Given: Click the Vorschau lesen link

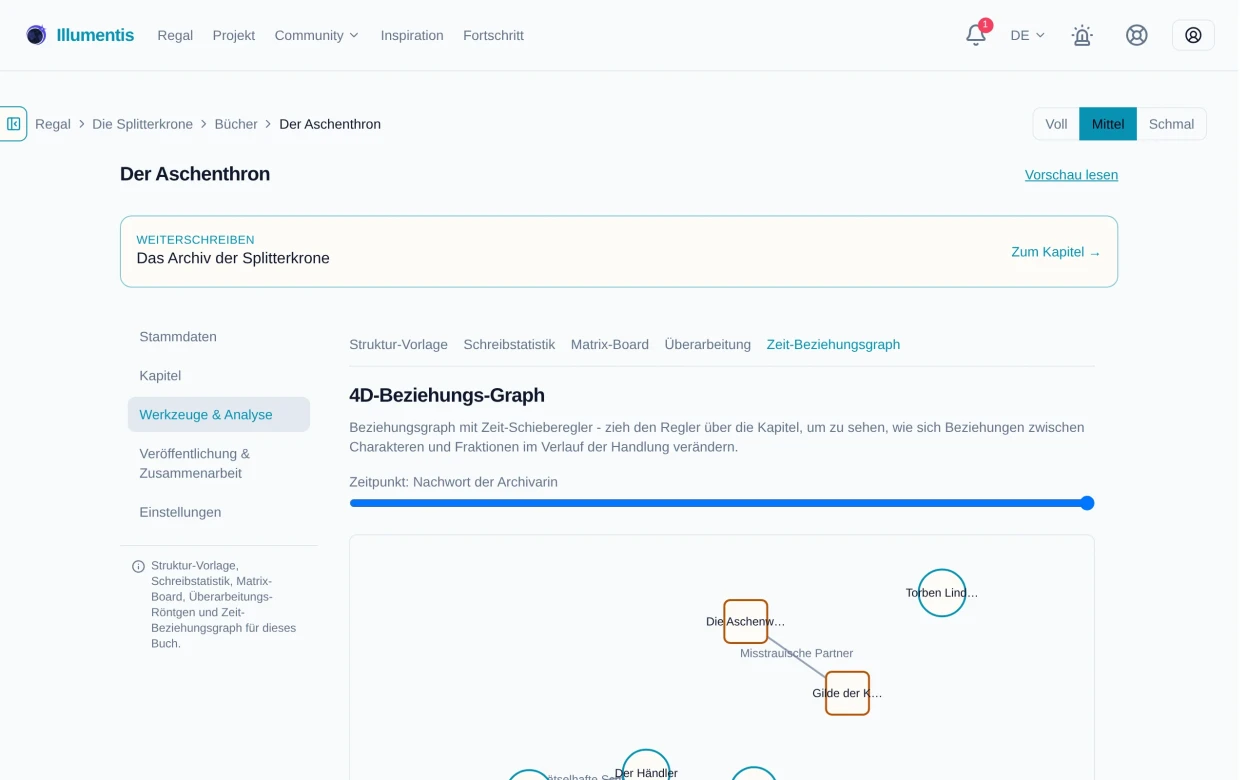Looking at the screenshot, I should [x=1071, y=175].
